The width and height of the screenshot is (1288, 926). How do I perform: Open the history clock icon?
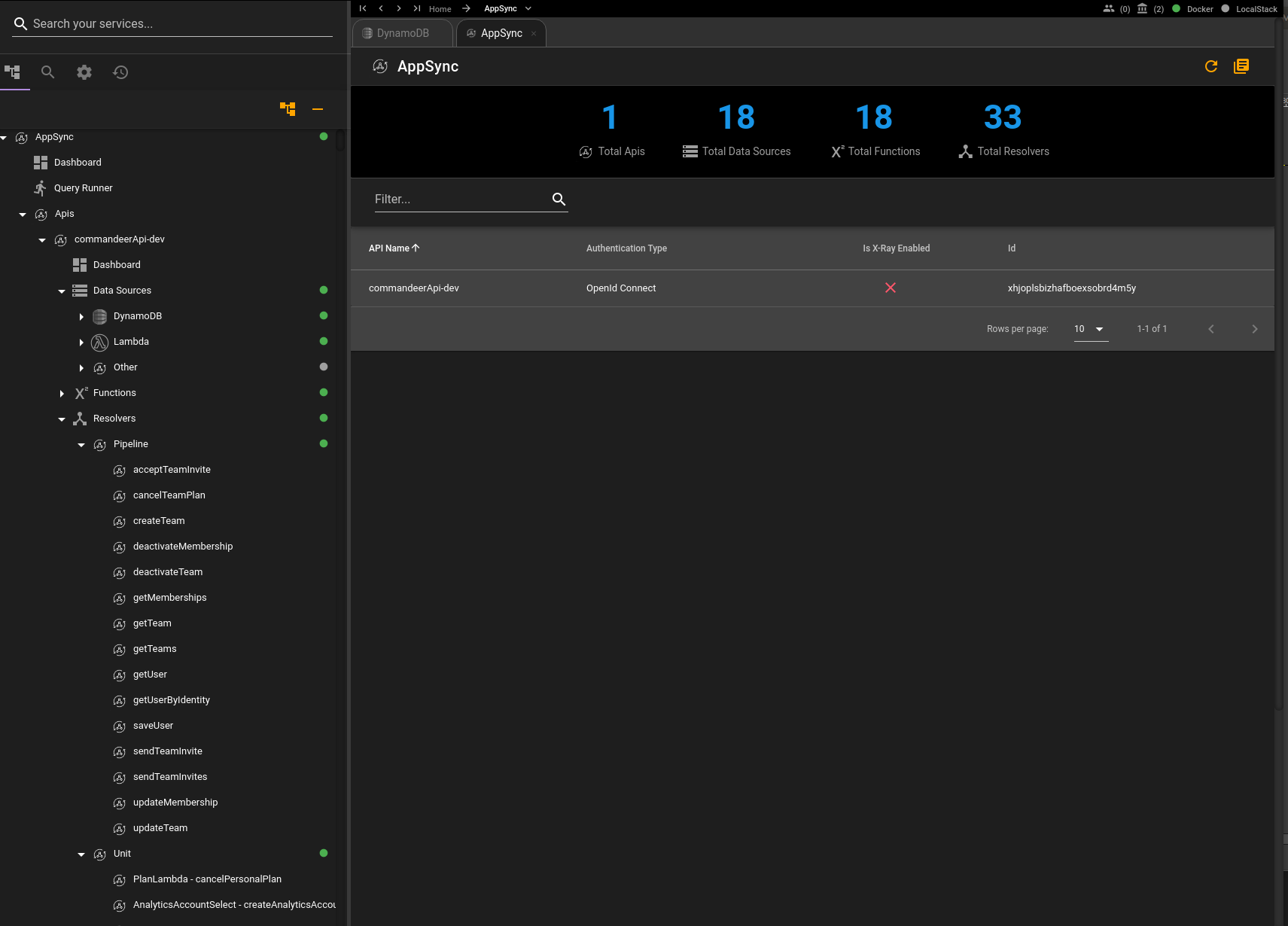(120, 72)
